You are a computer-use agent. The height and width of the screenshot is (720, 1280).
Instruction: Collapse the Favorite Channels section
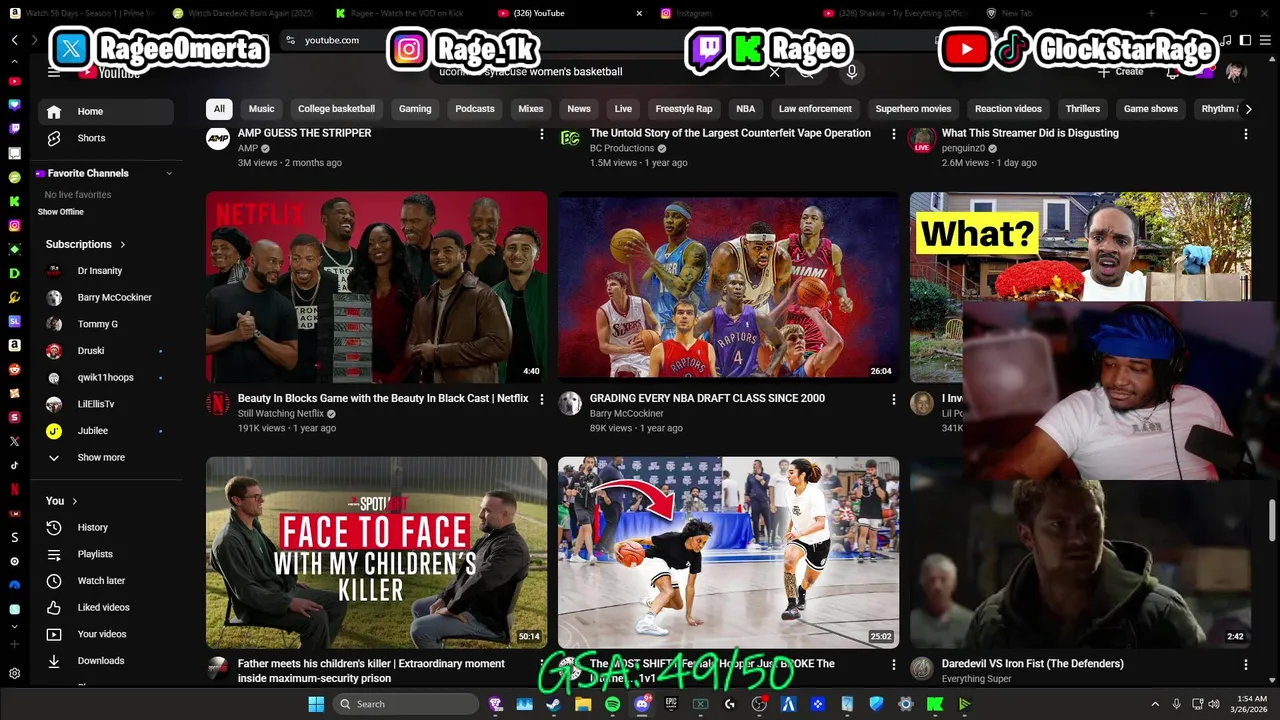click(168, 173)
